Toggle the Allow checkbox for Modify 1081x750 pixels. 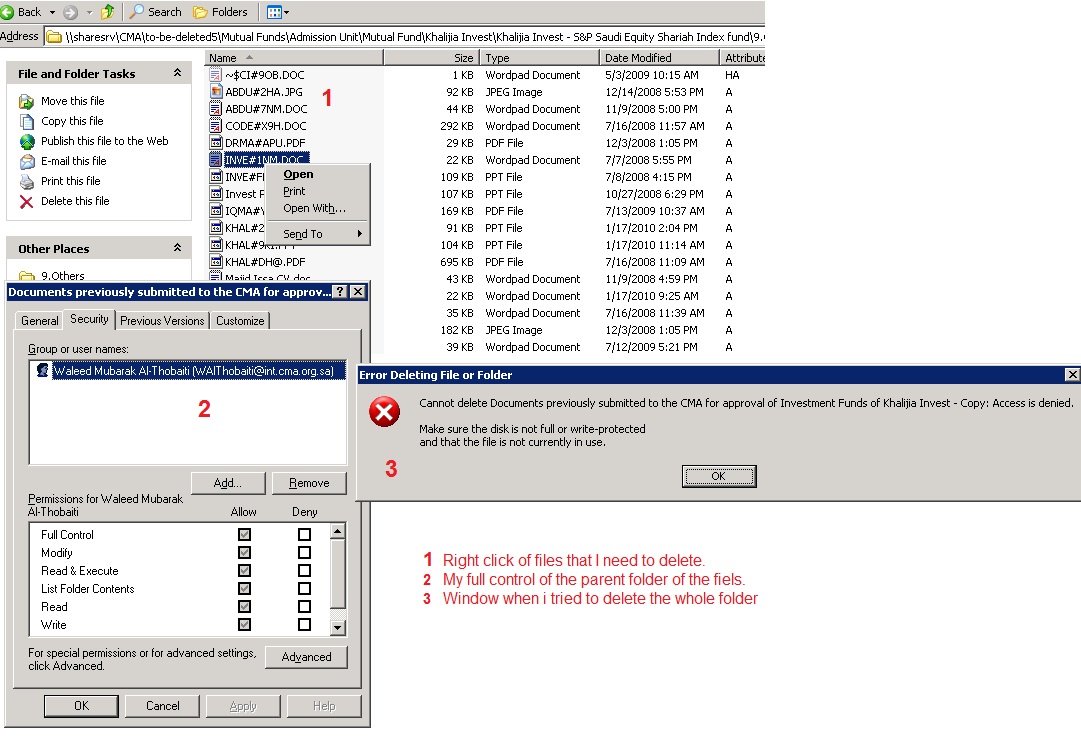coord(244,552)
